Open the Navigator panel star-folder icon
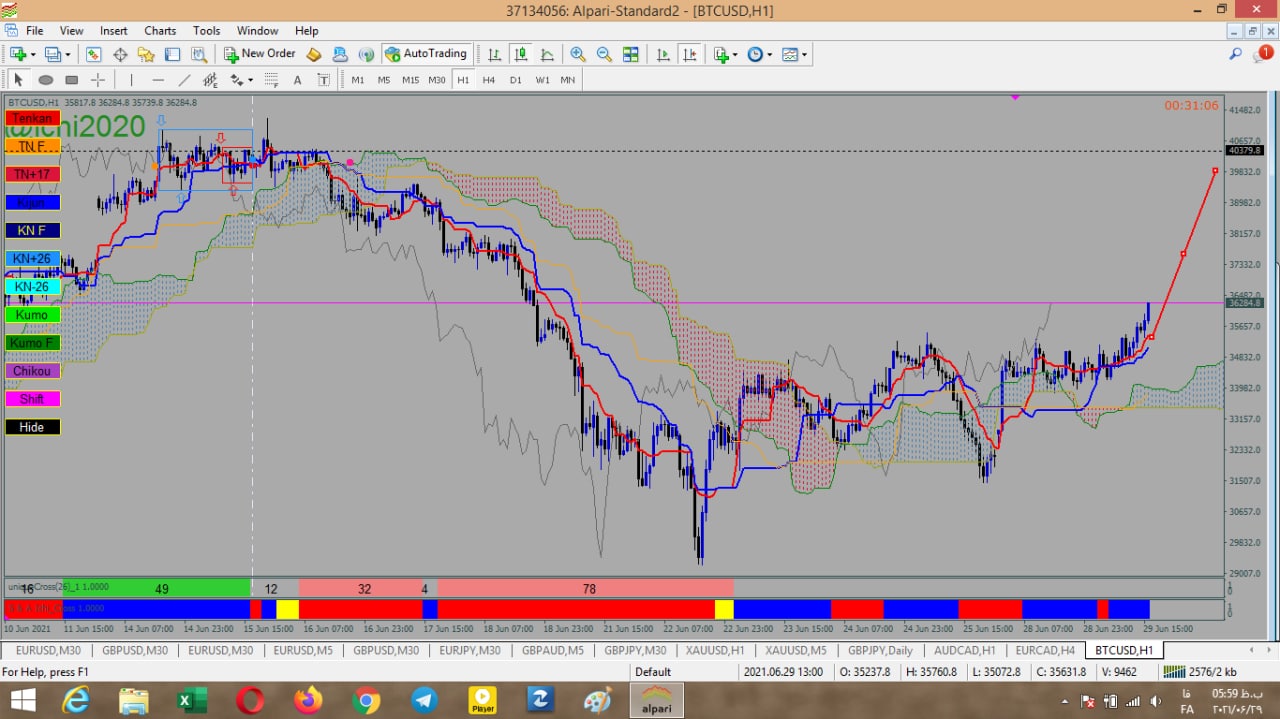Viewport: 1280px width, 719px height. pyautogui.click(x=146, y=54)
